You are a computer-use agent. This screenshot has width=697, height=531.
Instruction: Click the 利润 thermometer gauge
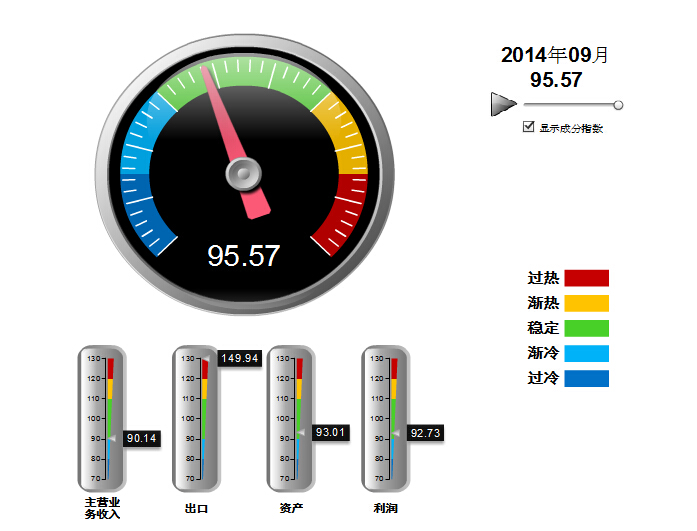[385, 418]
